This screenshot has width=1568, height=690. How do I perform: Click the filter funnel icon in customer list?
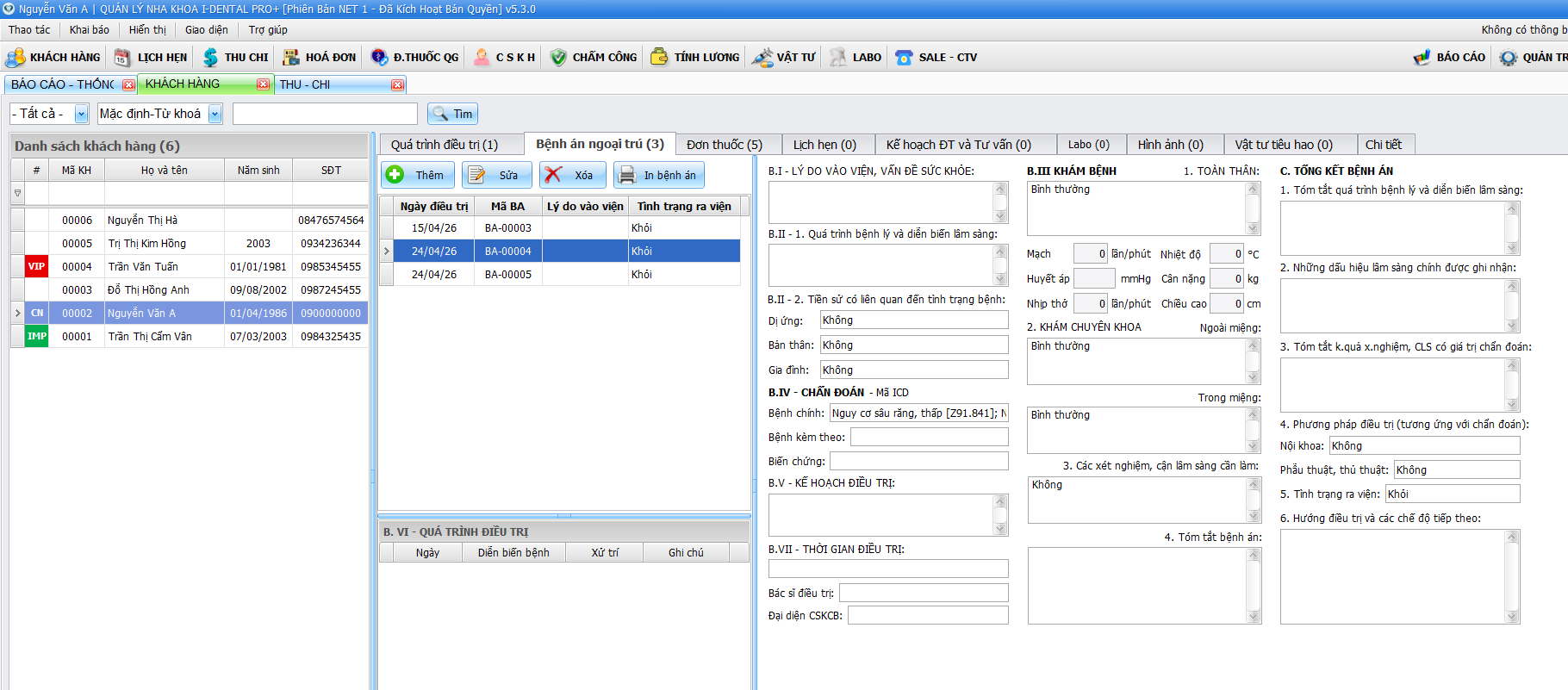pos(17,194)
